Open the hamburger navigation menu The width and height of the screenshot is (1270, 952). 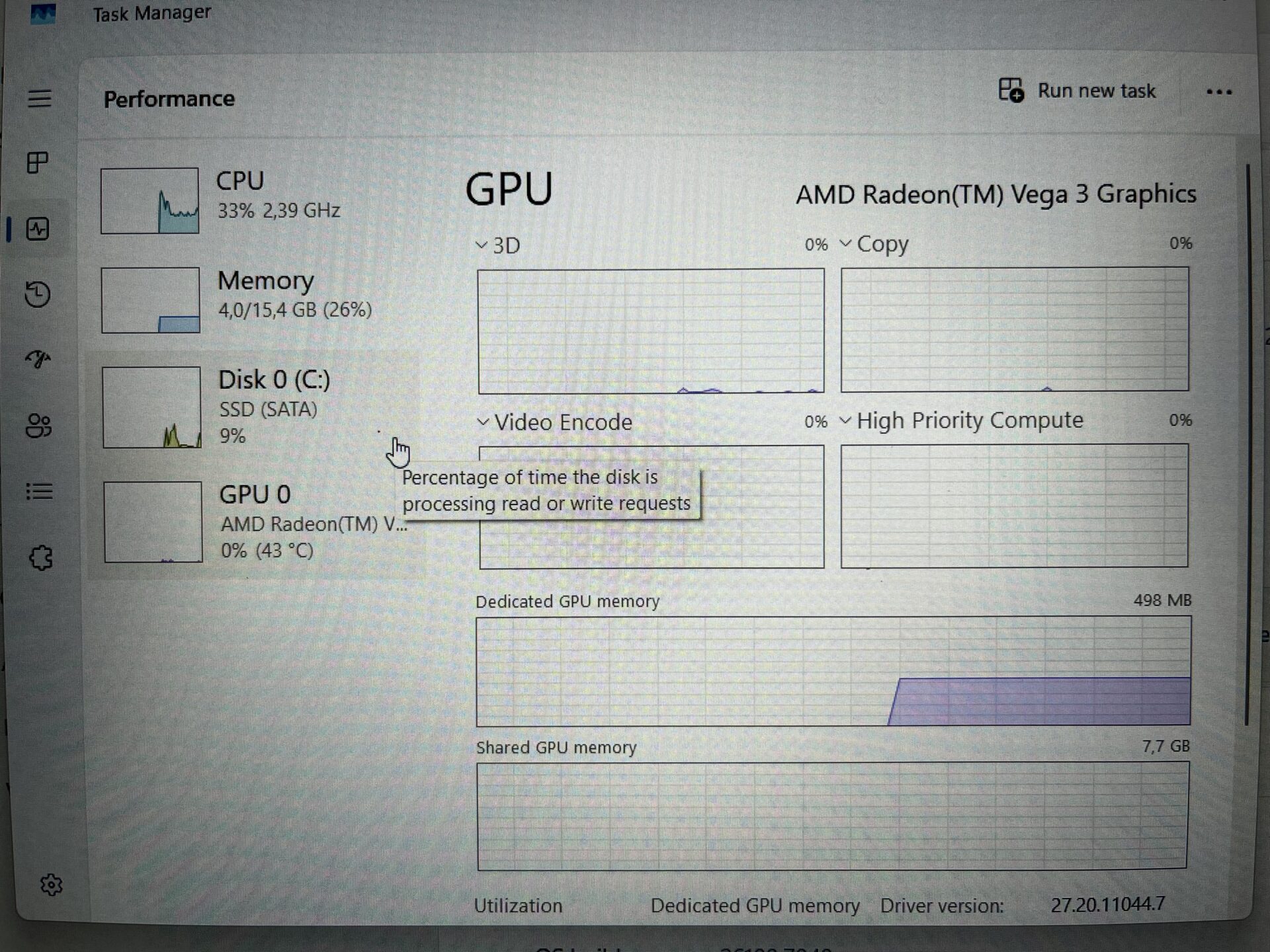[x=39, y=99]
